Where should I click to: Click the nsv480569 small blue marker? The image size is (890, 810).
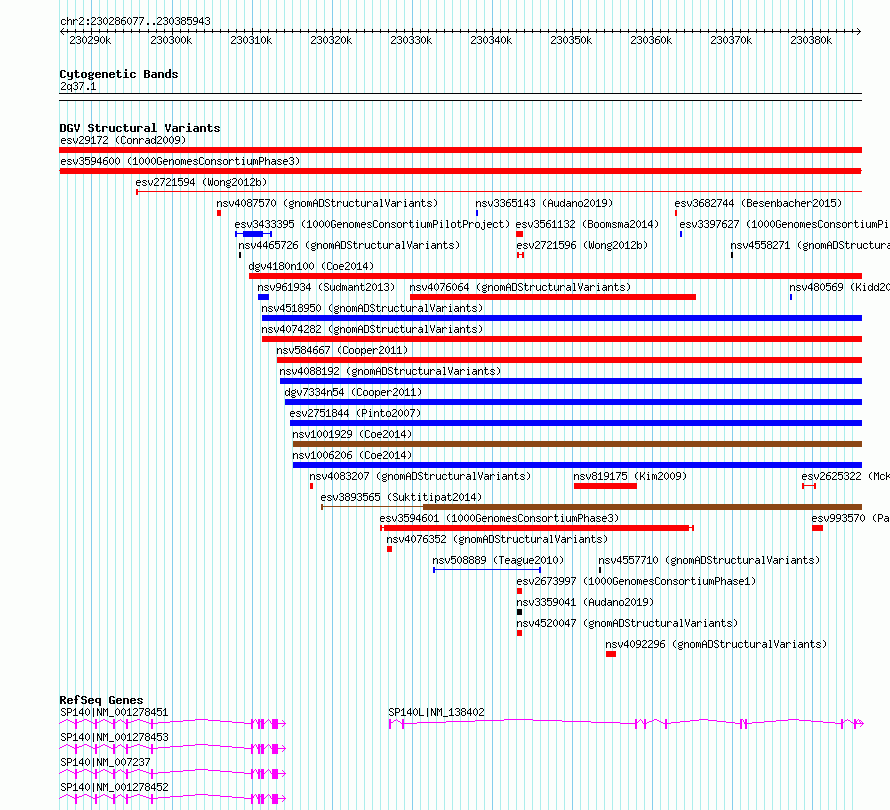pyautogui.click(x=791, y=297)
